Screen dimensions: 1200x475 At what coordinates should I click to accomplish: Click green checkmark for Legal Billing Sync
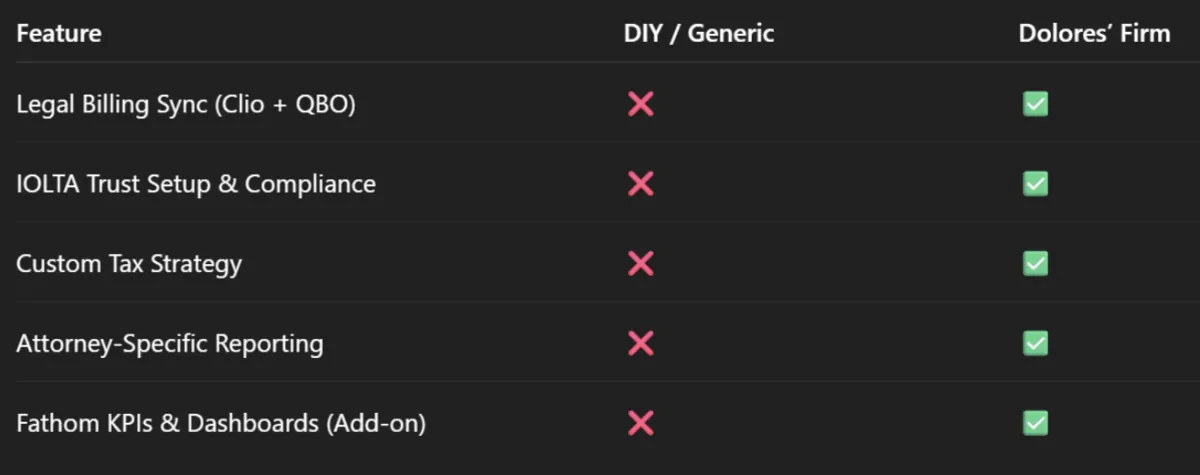[x=1035, y=104]
